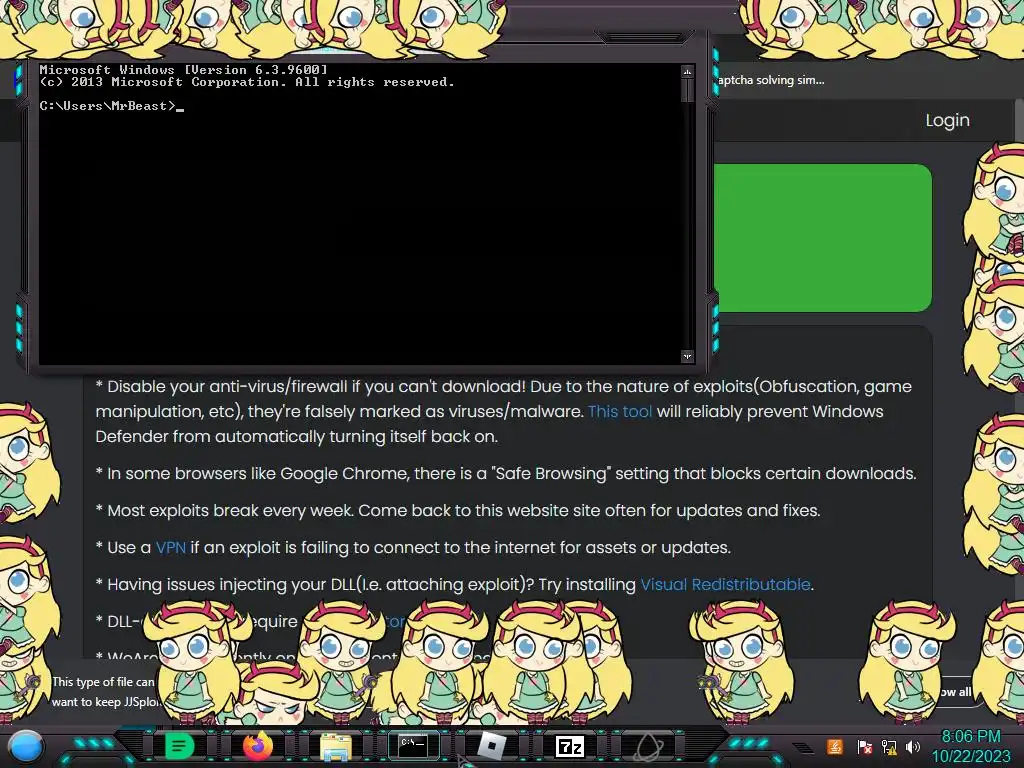Open the clock showing 8:06 PM
Image resolution: width=1024 pixels, height=768 pixels.
pyautogui.click(x=970, y=737)
